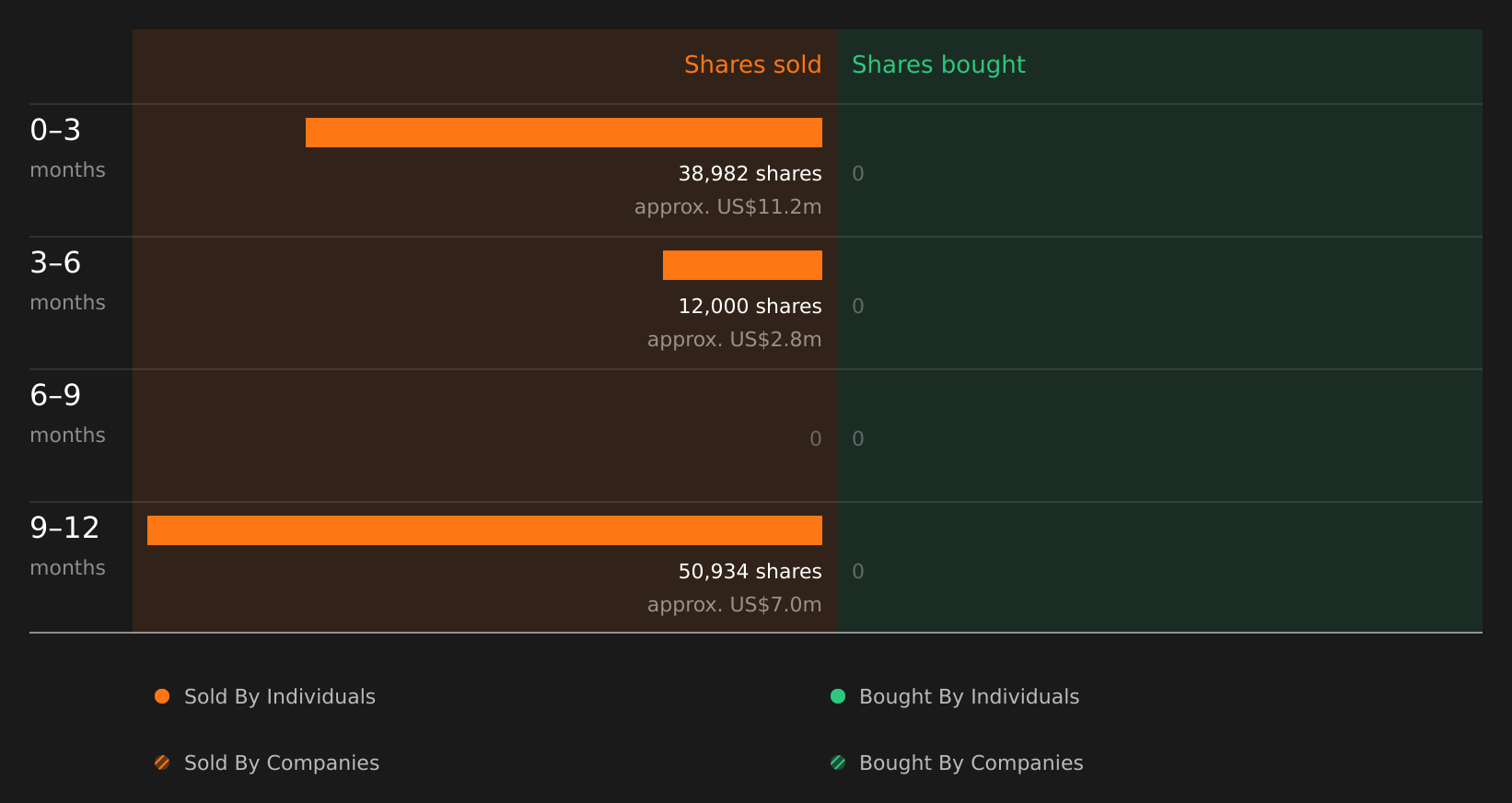Image resolution: width=1512 pixels, height=803 pixels.
Task: Click the 9–12 months orange sold bar
Action: [484, 530]
